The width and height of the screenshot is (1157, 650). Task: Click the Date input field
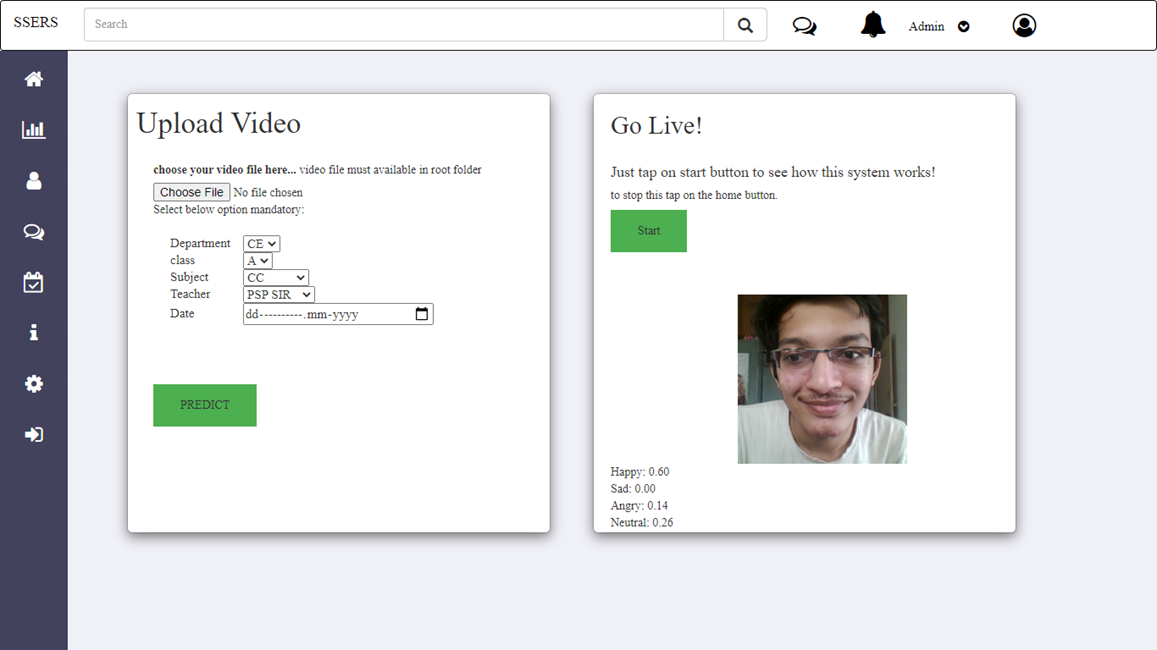(338, 314)
